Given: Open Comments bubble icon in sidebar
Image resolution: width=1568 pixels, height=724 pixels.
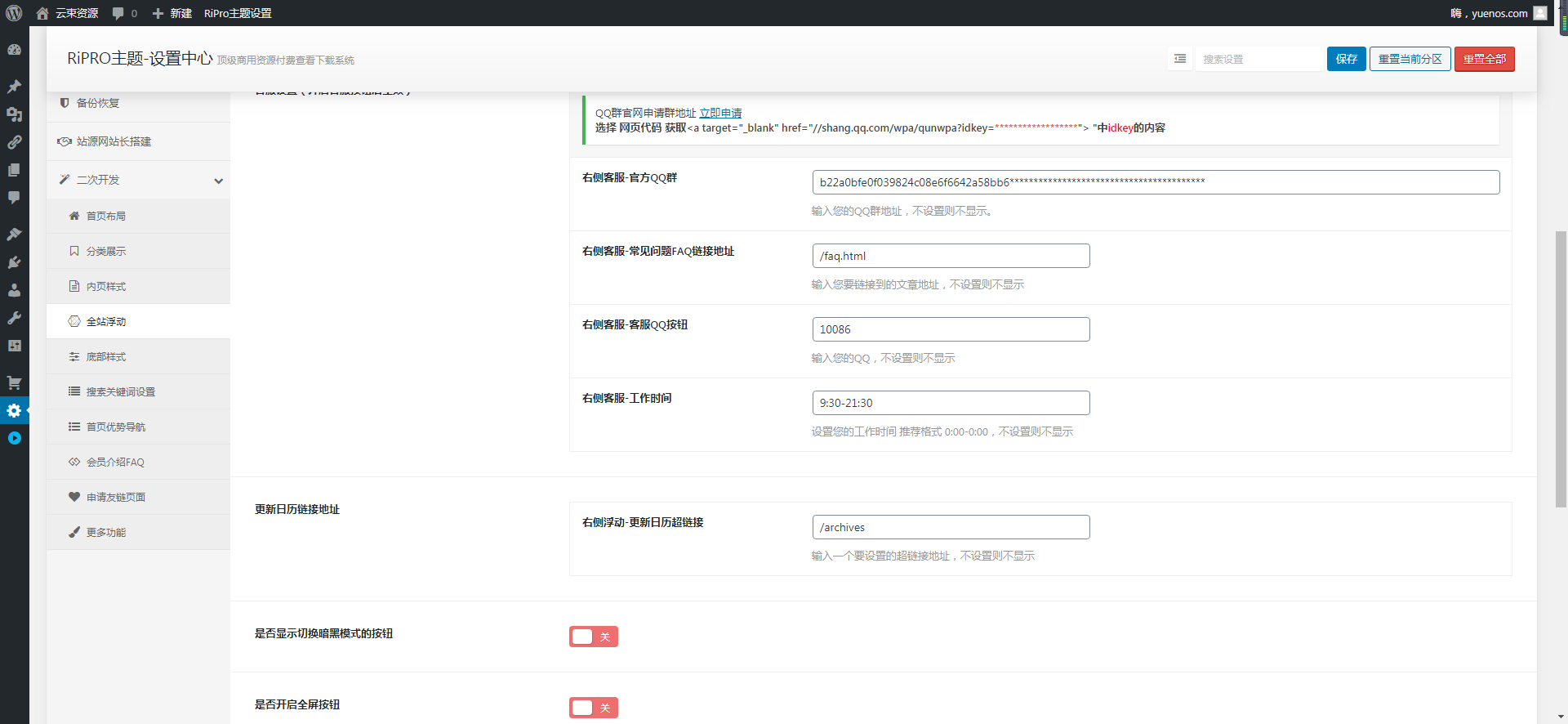Looking at the screenshot, I should click(x=14, y=198).
